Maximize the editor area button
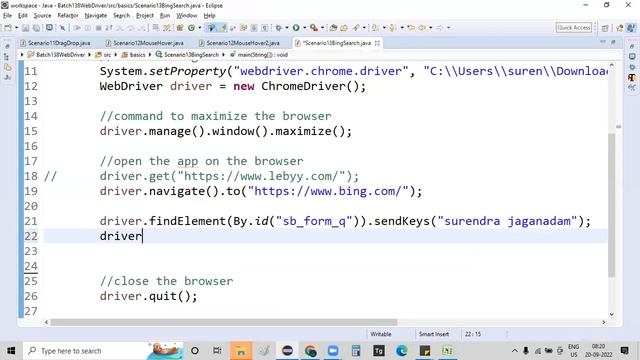The image size is (640, 360). 613,42
